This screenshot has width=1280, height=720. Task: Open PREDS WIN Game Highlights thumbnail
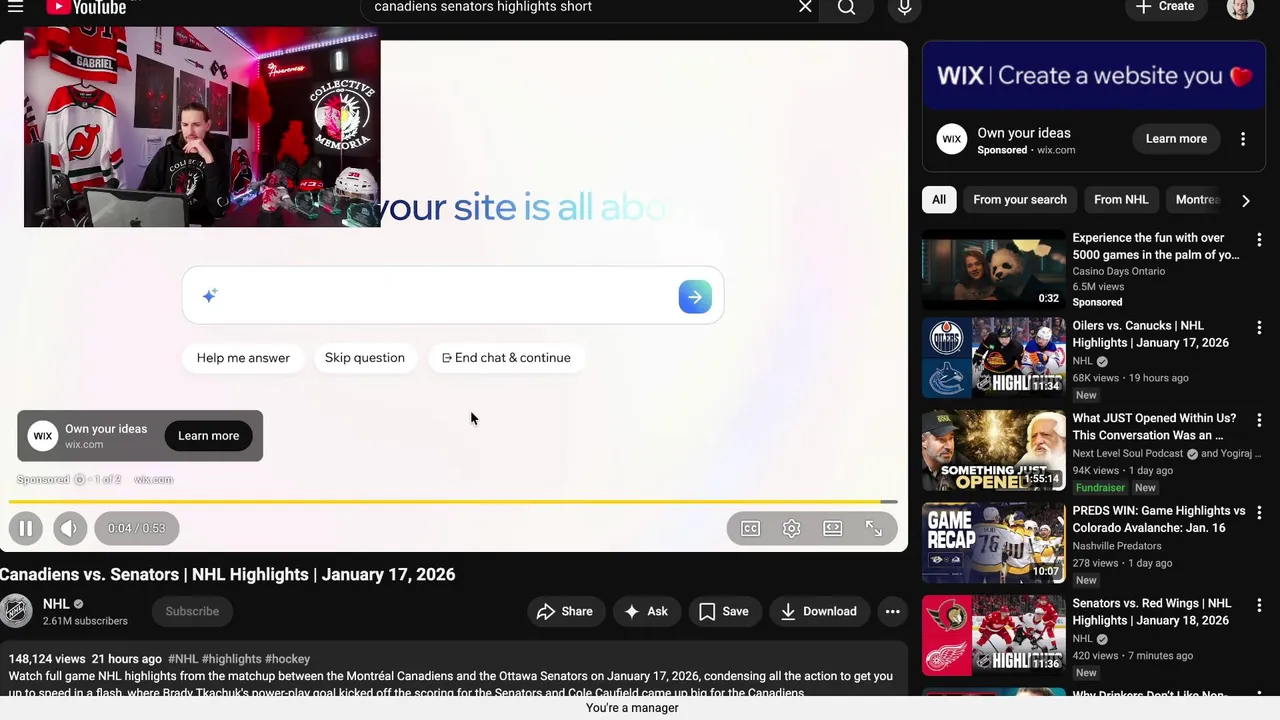click(994, 543)
